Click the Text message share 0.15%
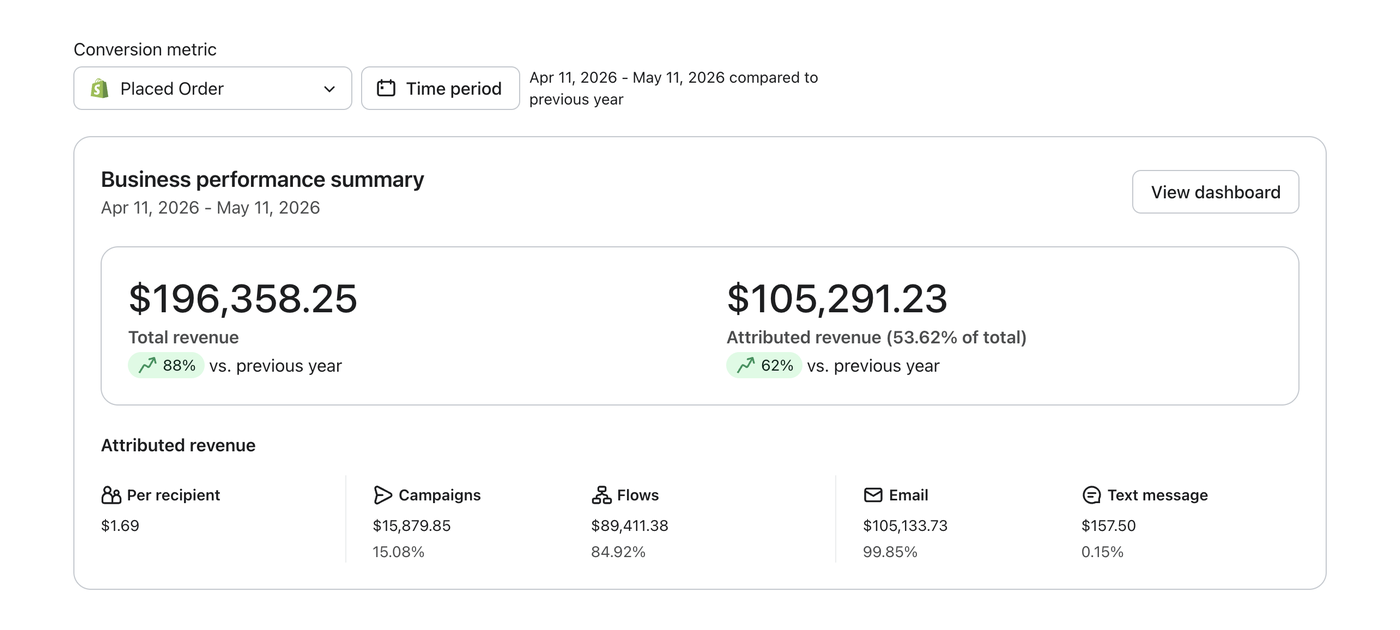 pyautogui.click(x=1102, y=552)
